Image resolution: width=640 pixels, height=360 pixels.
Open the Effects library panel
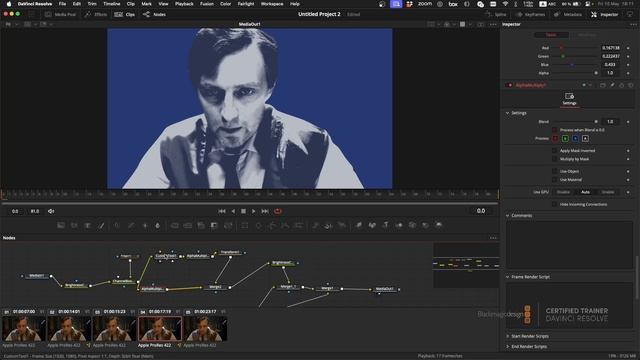click(x=95, y=14)
